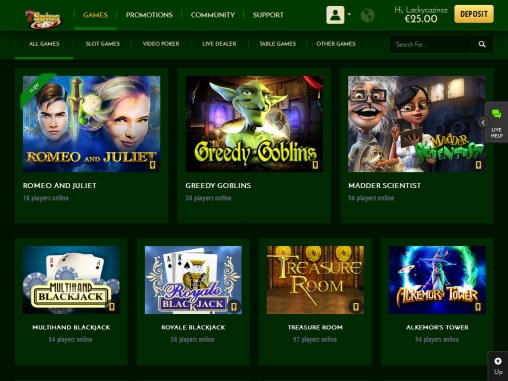This screenshot has height=381, width=508.
Task: Click the 7Spins casino logo
Action: pyautogui.click(x=44, y=19)
